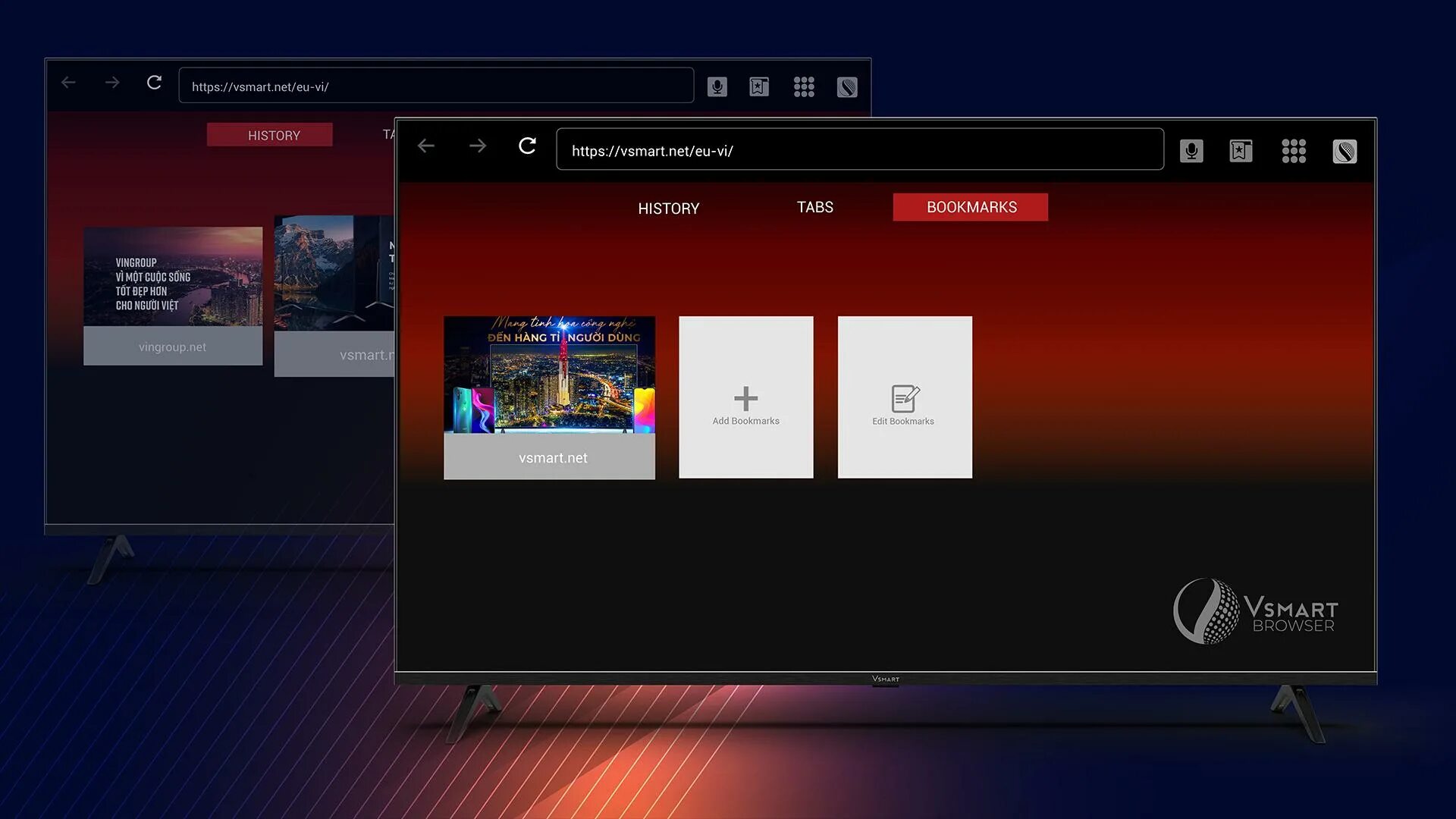Open bookmark icon in rear window toolbar

pos(759,87)
